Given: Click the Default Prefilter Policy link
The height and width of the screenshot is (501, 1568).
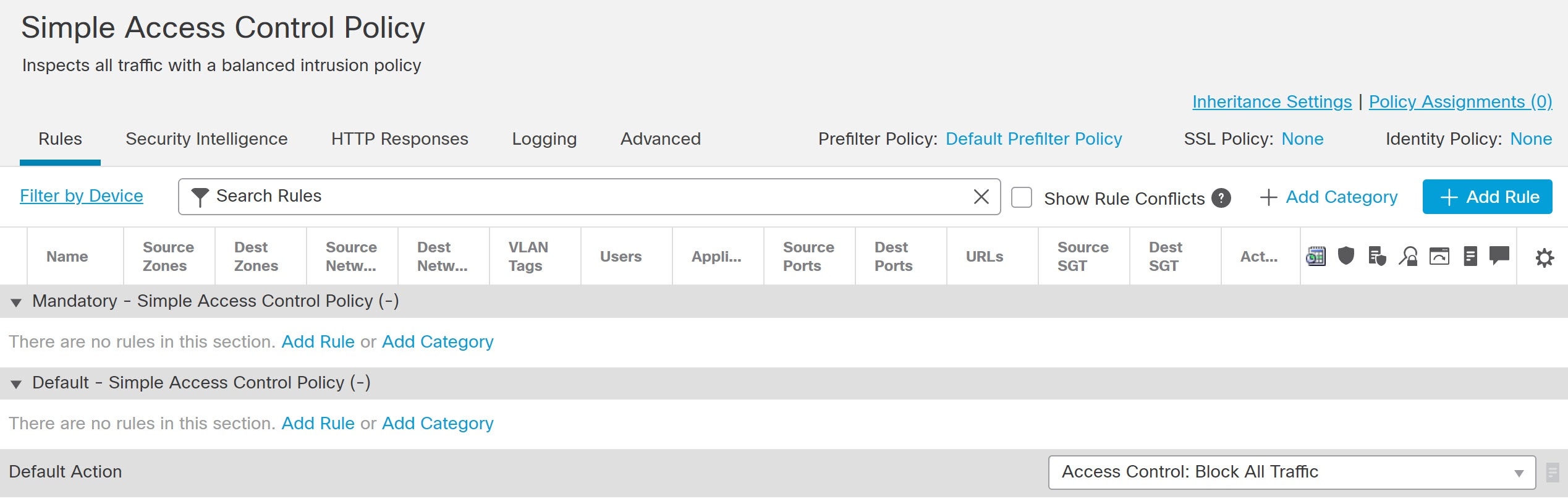Looking at the screenshot, I should pyautogui.click(x=1033, y=139).
